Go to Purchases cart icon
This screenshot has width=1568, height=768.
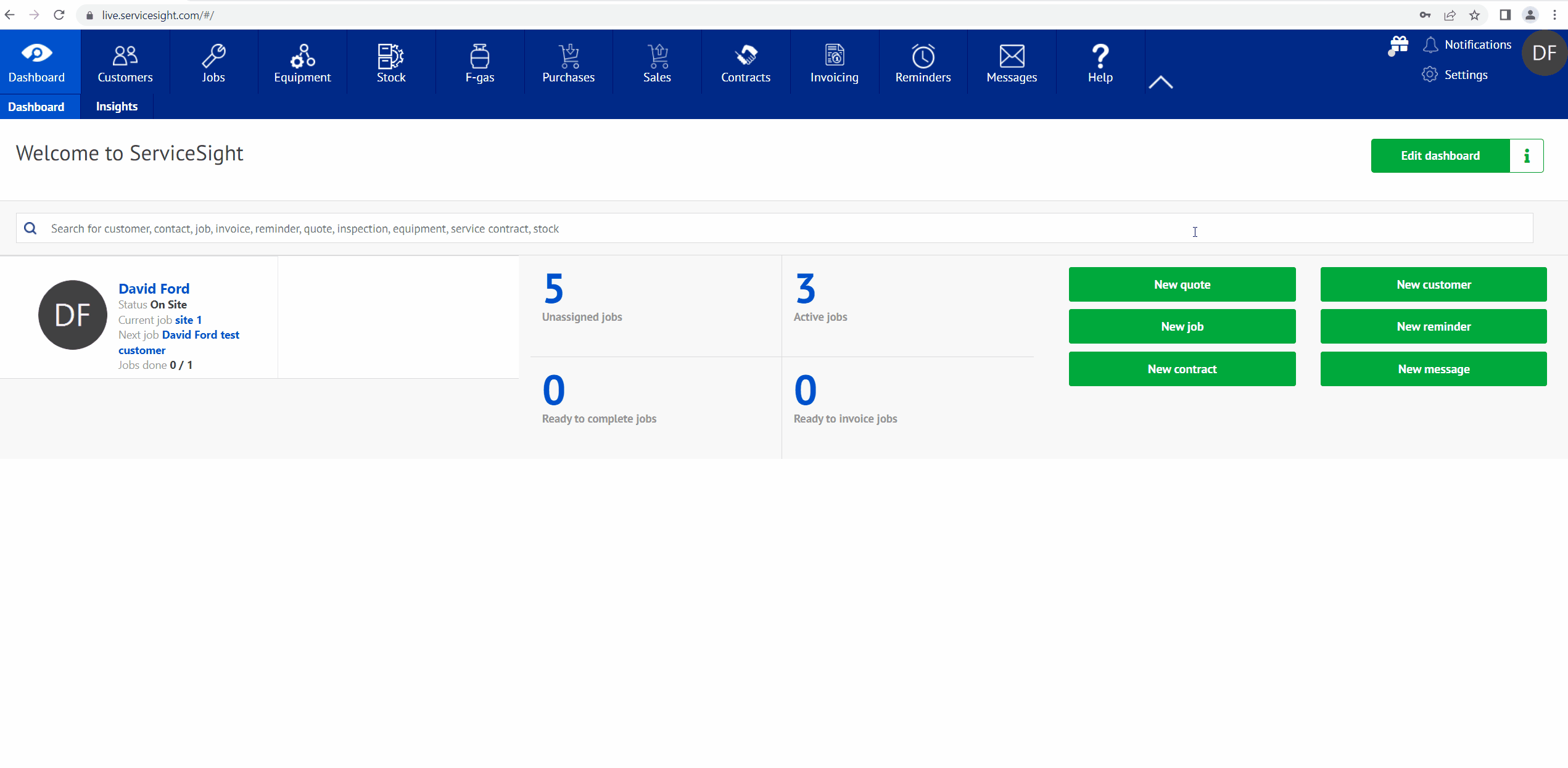point(569,56)
